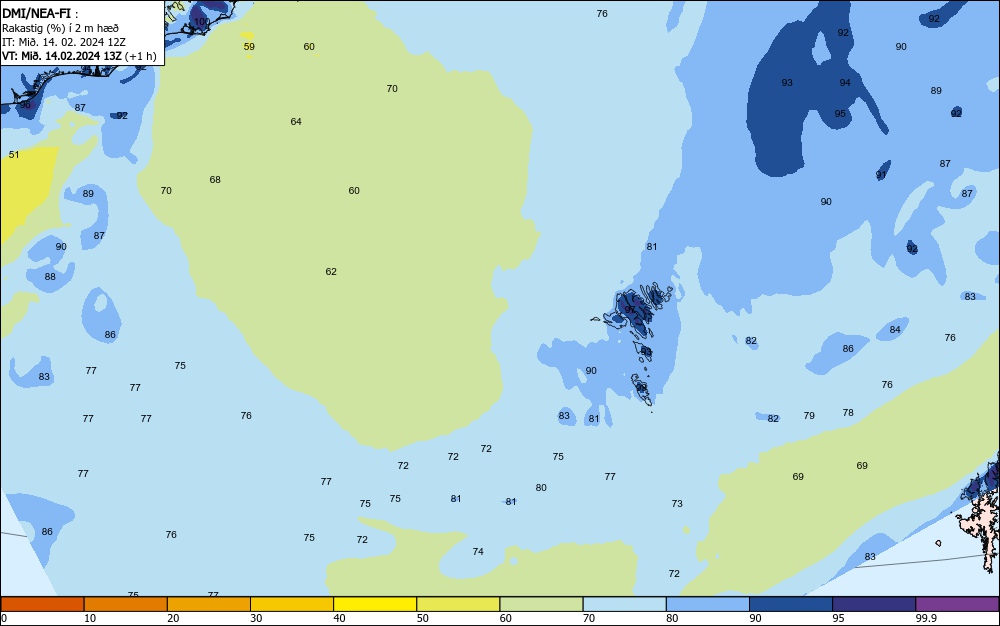Image resolution: width=1000 pixels, height=626 pixels.
Task: Click the humidity value '88' on the map
Action: pyautogui.click(x=50, y=277)
